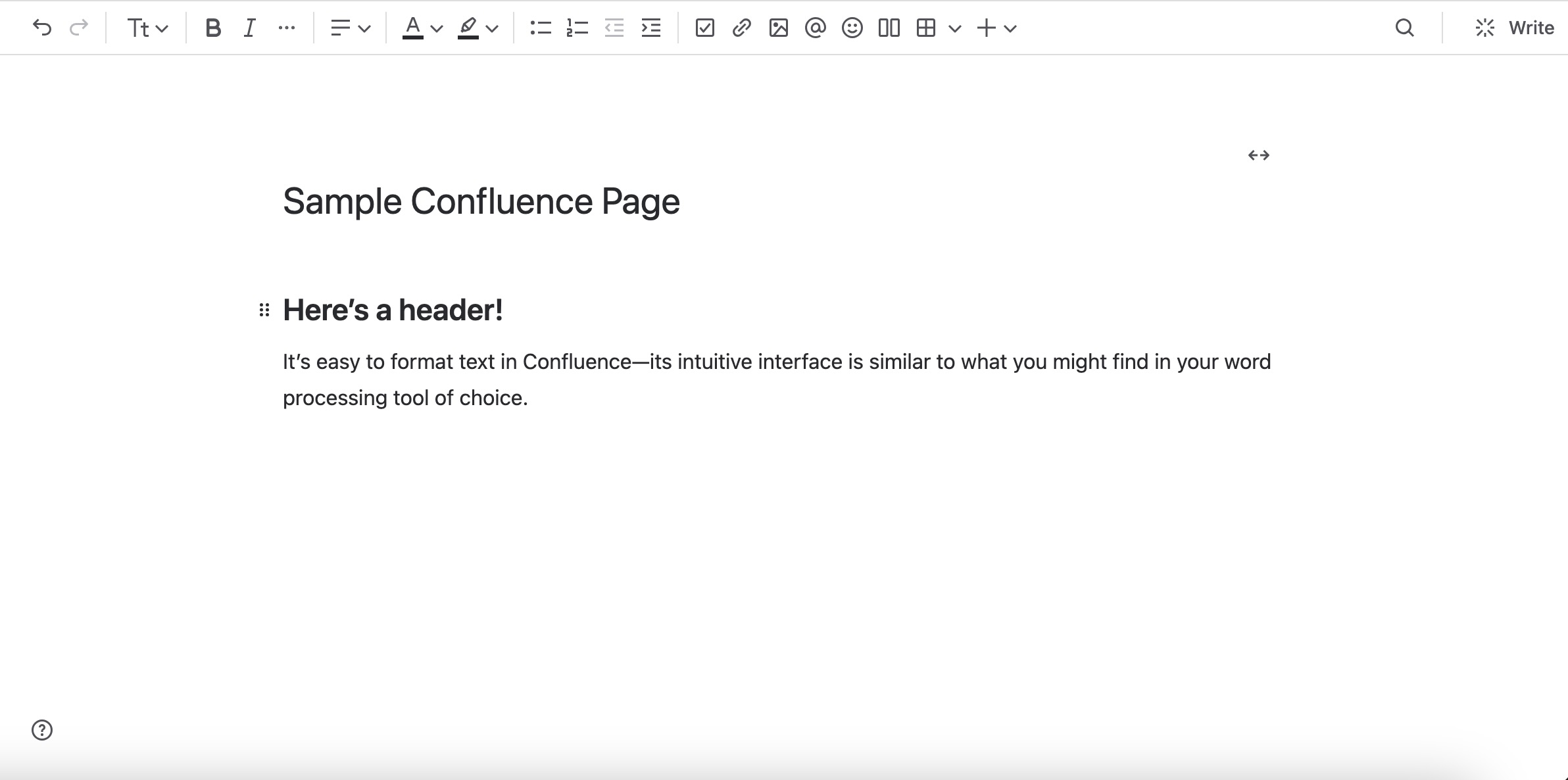Image resolution: width=1568 pixels, height=780 pixels.
Task: Click the Write AI button
Action: [x=1515, y=28]
